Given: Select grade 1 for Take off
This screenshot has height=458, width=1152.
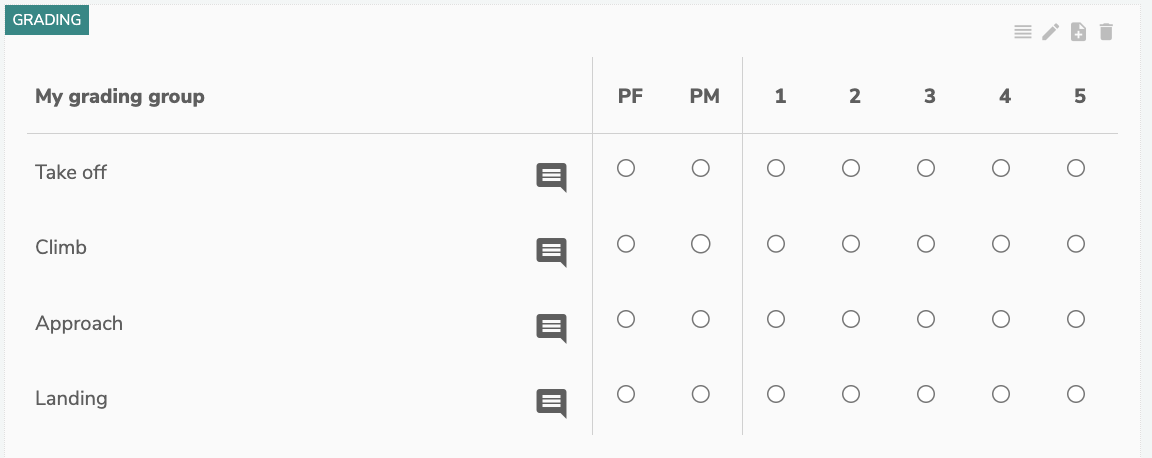Looking at the screenshot, I should click(x=776, y=168).
